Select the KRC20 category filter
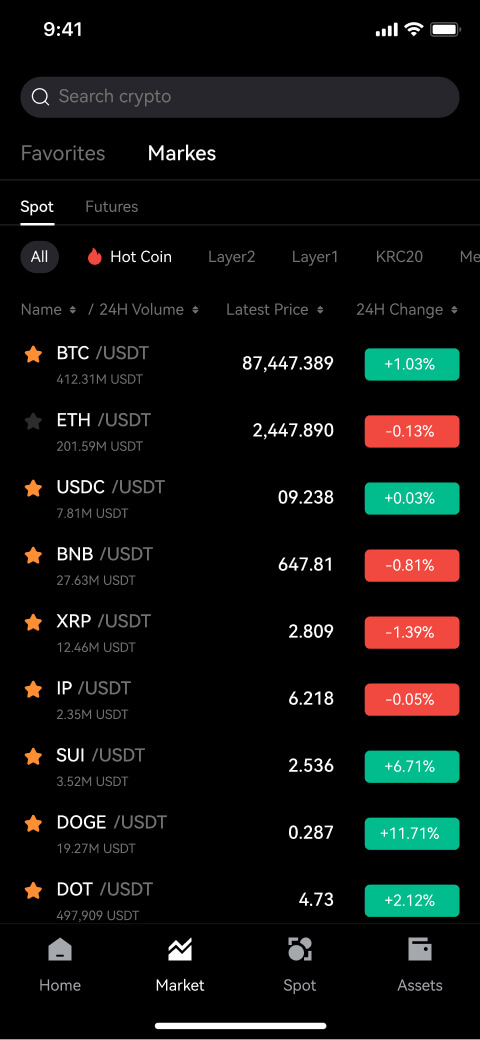This screenshot has width=480, height=1040. click(399, 257)
